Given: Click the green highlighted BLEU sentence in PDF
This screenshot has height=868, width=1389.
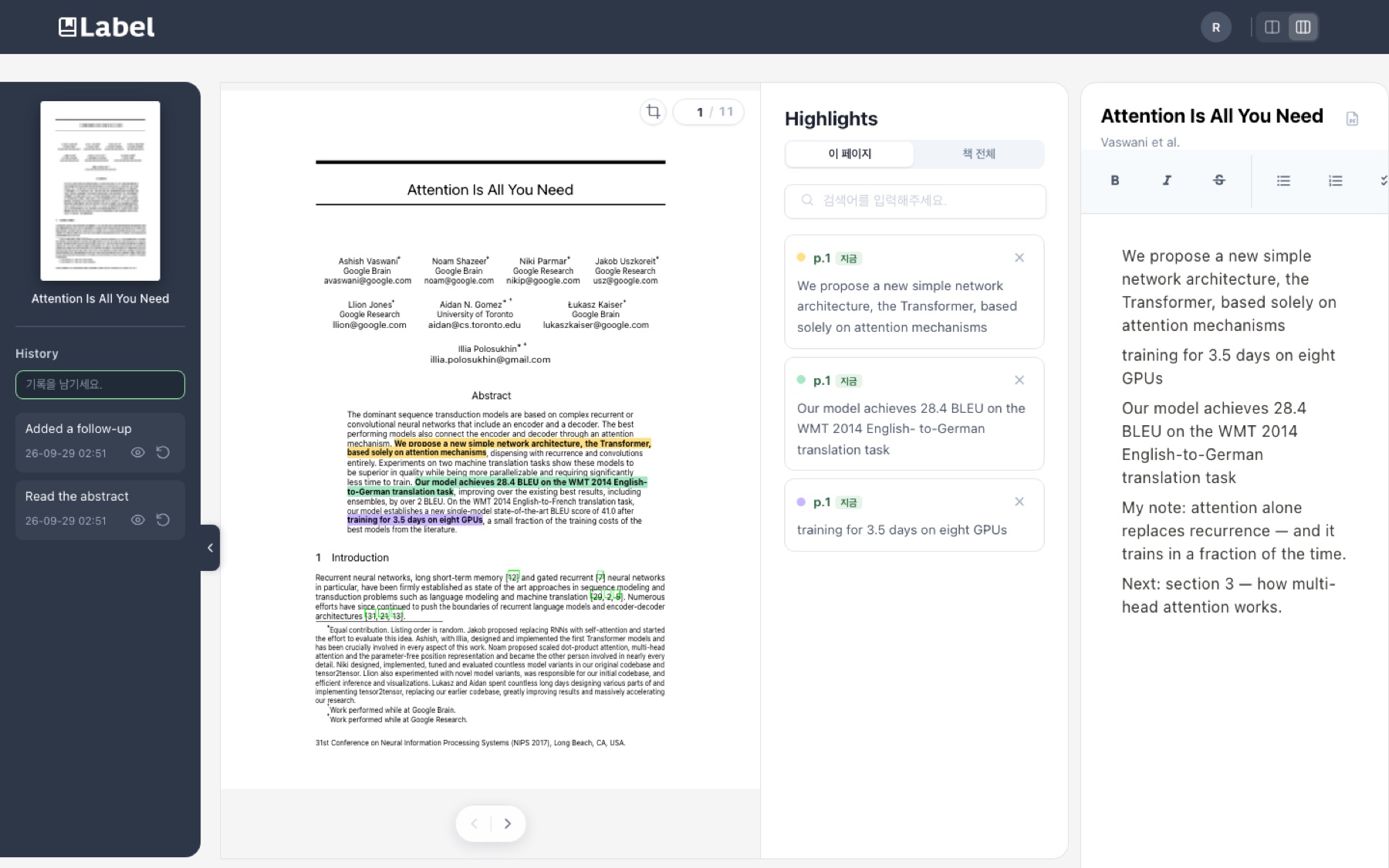Looking at the screenshot, I should tap(497, 487).
